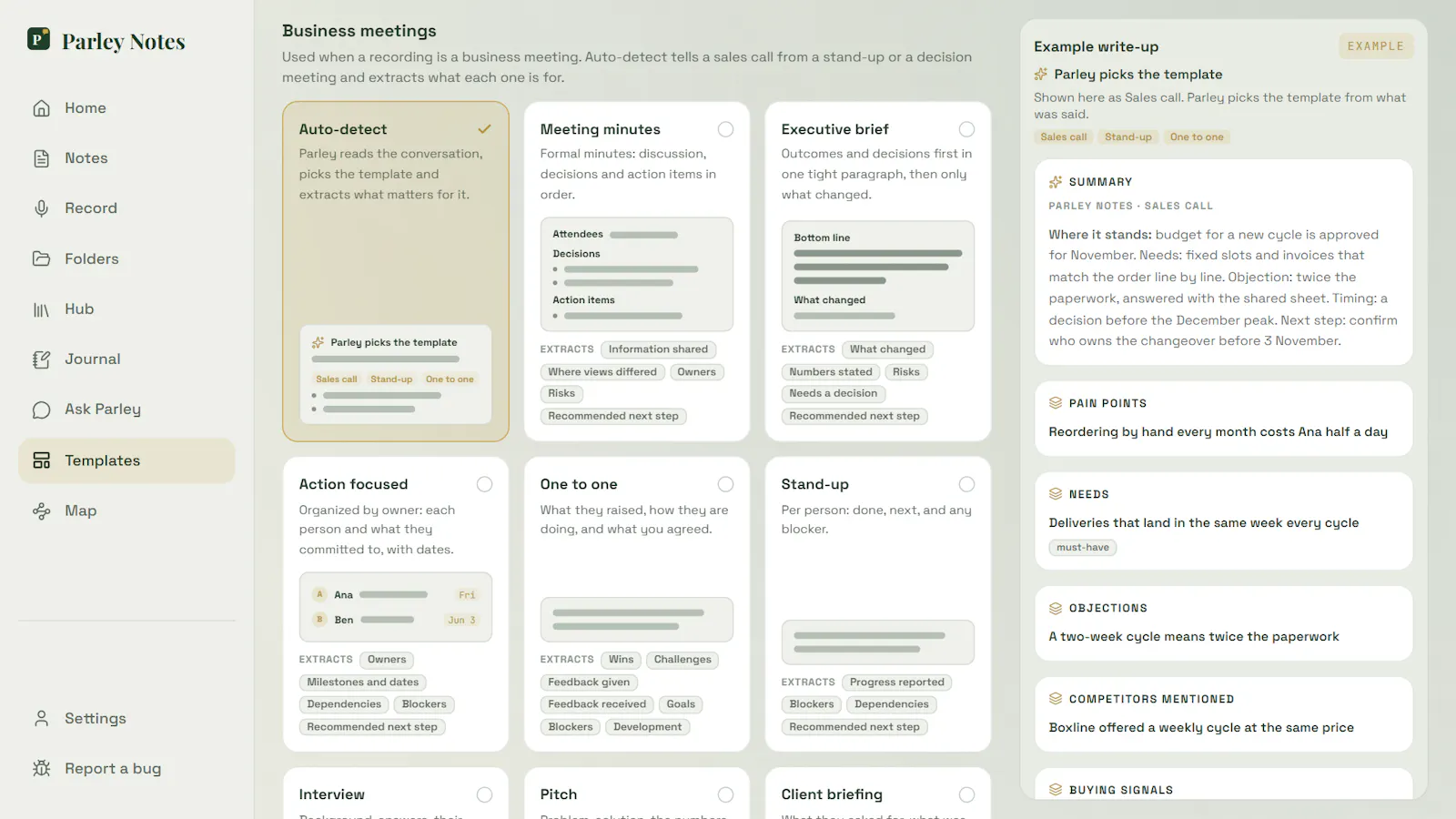Click the Templates layout icon
Viewport: 1456px width, 819px height.
click(42, 460)
